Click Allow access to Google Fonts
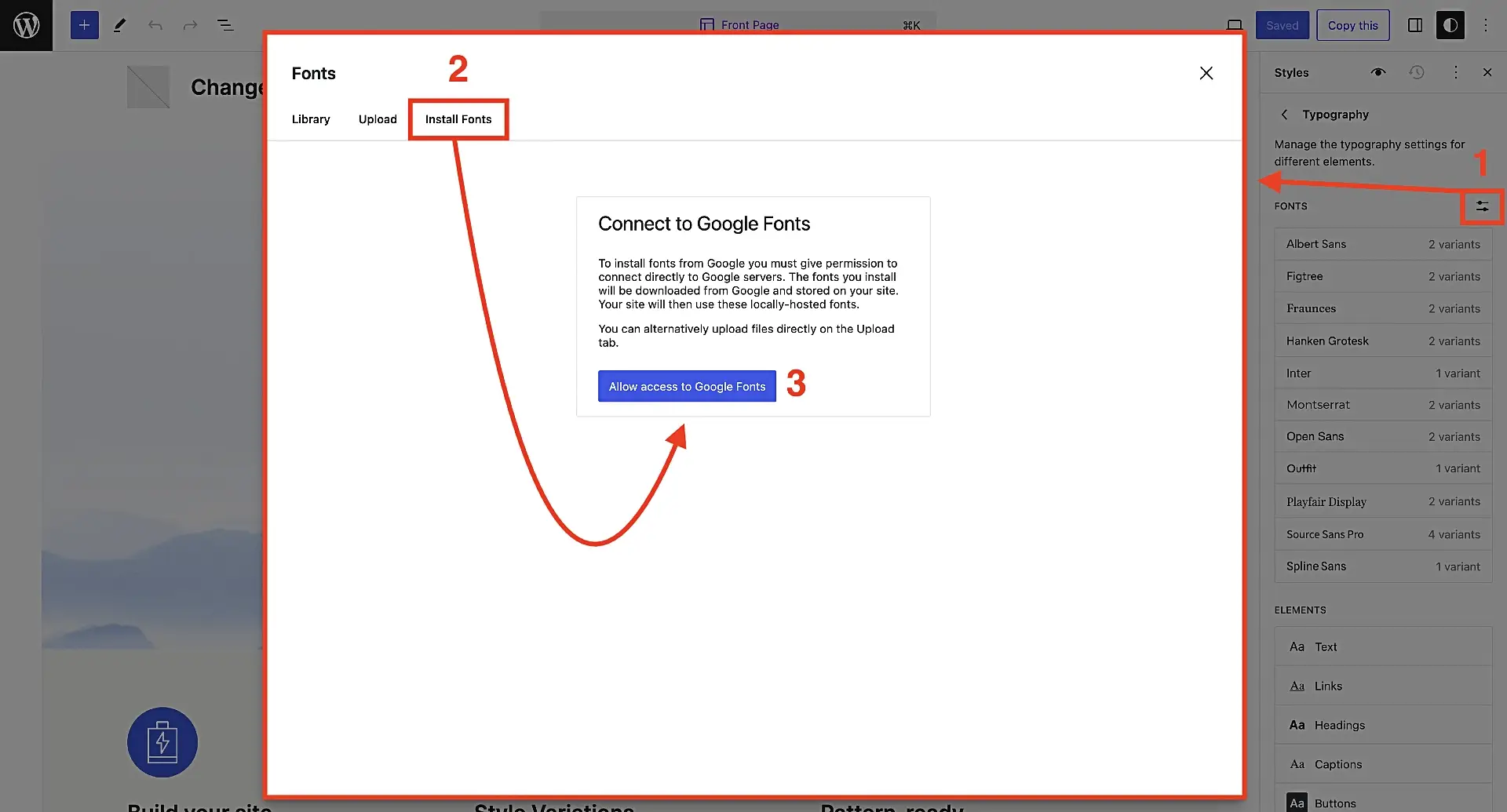 pyautogui.click(x=686, y=386)
